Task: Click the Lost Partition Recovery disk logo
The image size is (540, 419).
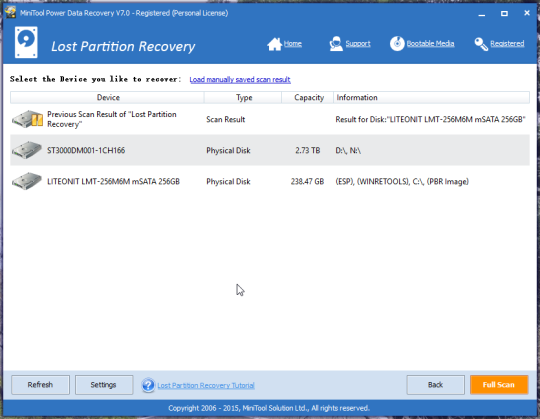Action: 26,42
